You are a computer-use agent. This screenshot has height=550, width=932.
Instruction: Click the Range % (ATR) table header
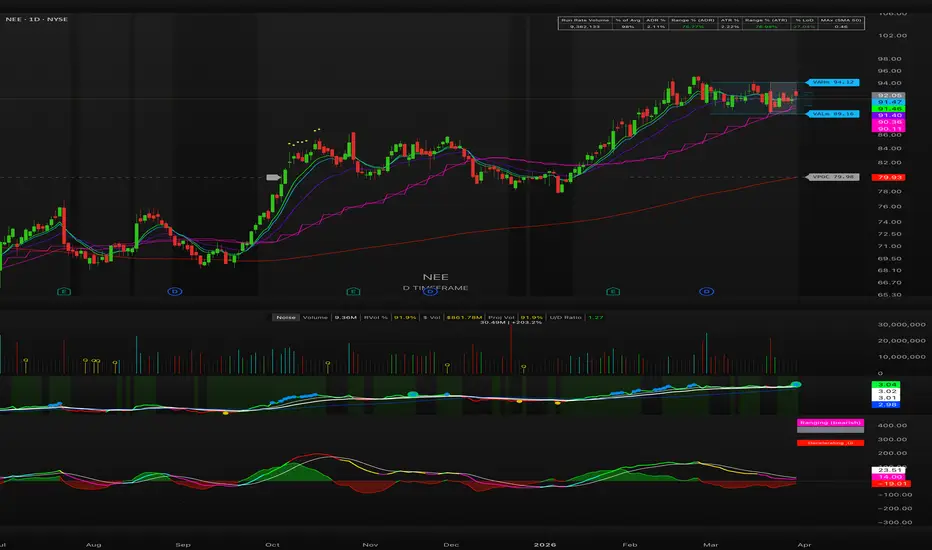click(x=766, y=20)
